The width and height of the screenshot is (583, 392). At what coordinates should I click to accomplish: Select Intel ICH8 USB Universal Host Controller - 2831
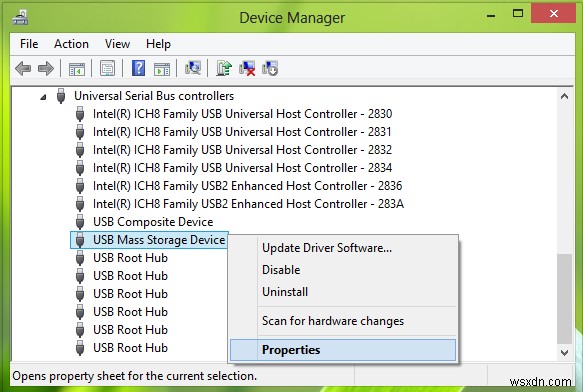[x=242, y=132]
